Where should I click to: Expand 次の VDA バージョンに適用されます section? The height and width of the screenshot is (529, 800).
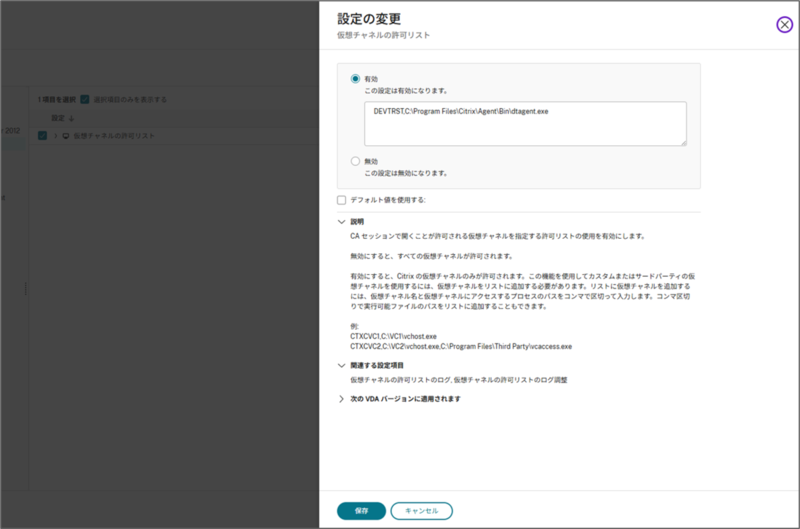click(x=341, y=399)
